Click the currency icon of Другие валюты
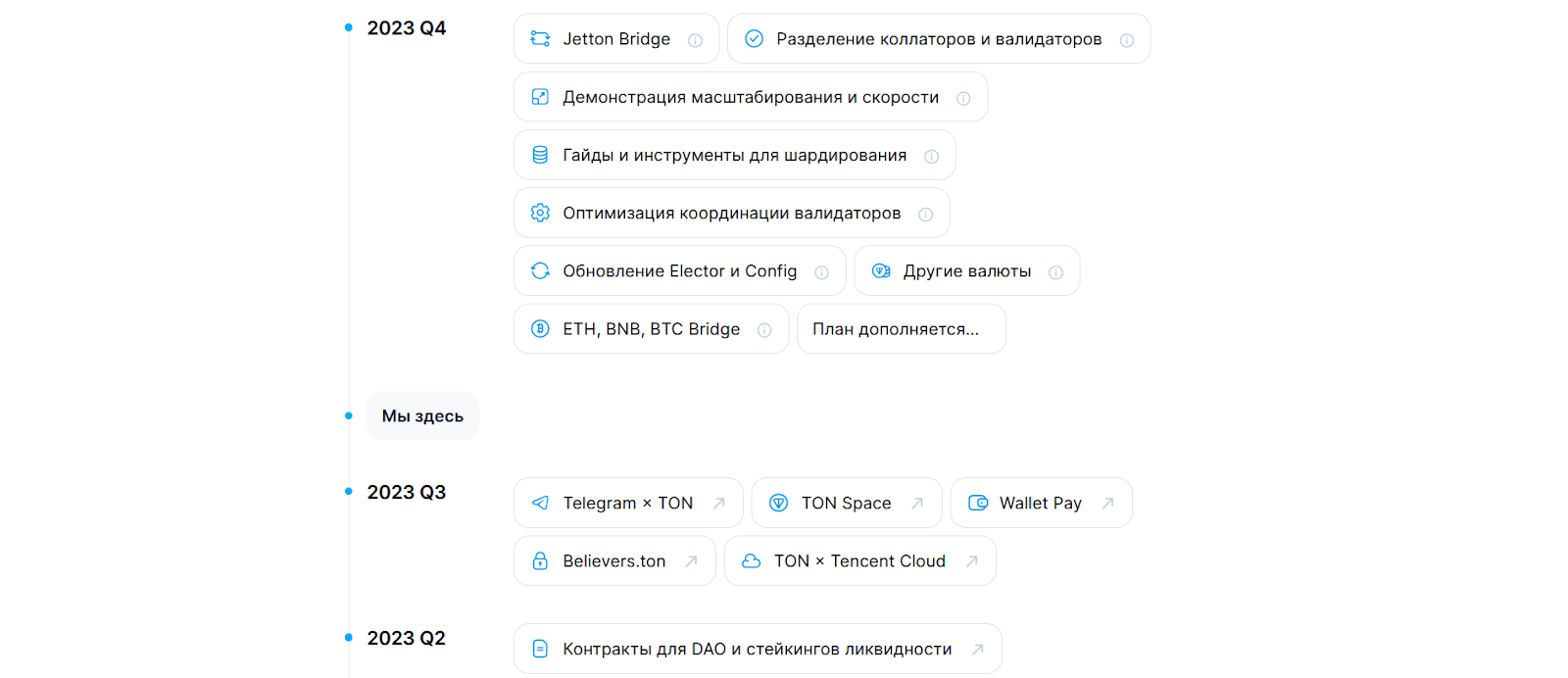This screenshot has width=1568, height=678. click(881, 270)
